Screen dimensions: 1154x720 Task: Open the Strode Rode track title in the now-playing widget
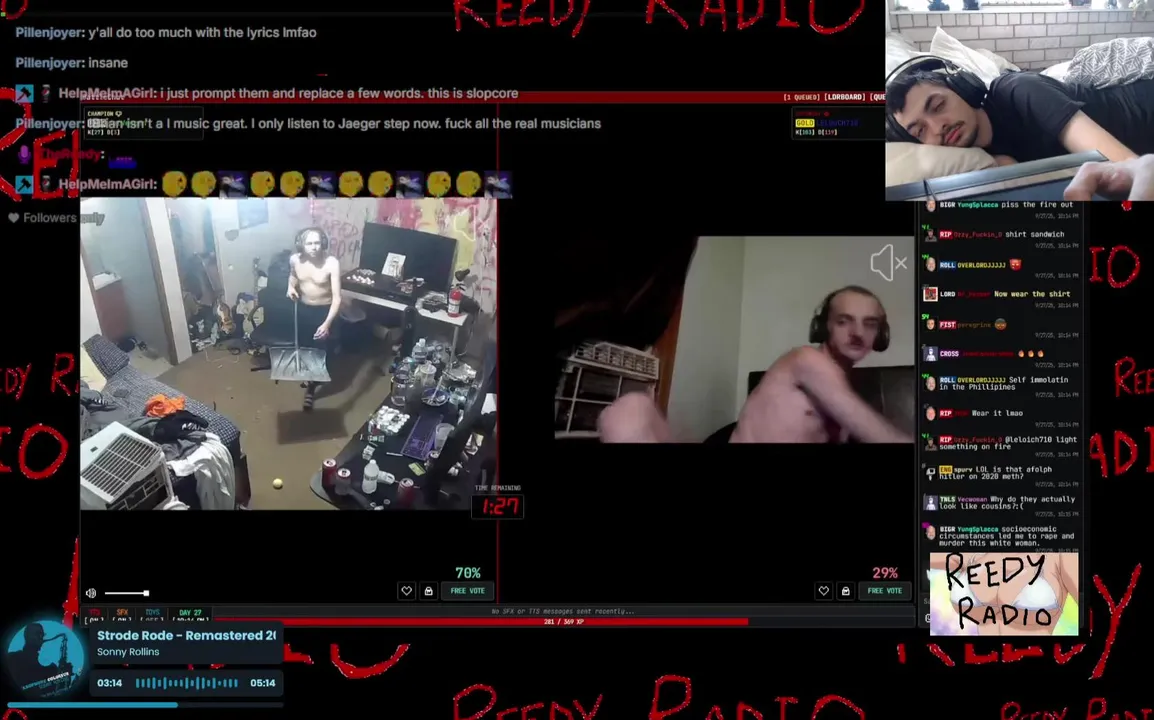coord(186,635)
